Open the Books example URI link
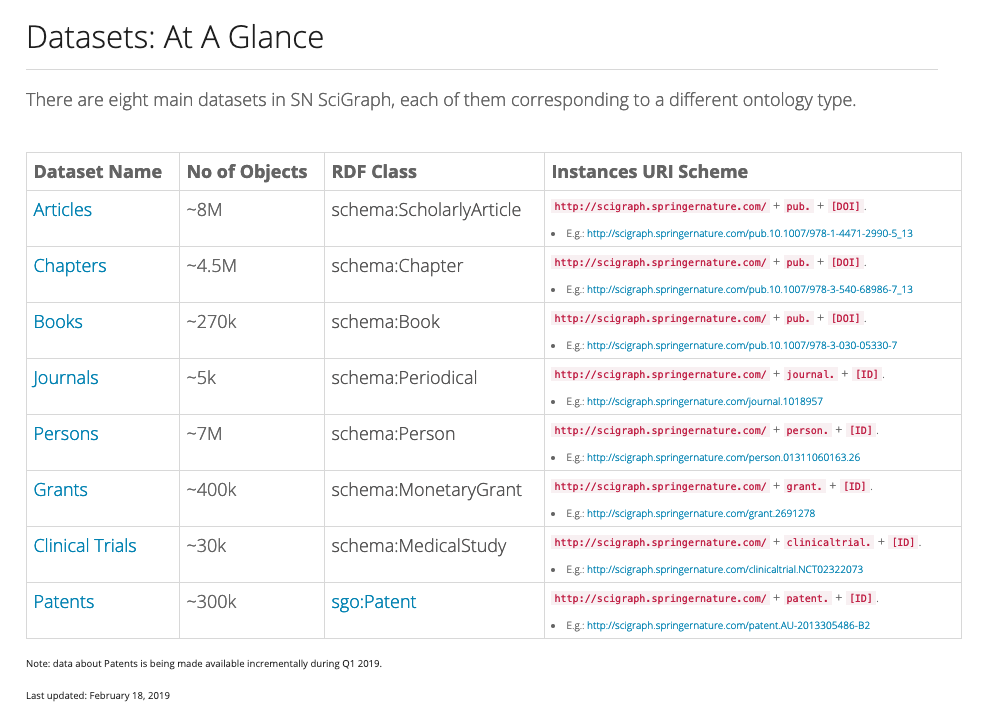The height and width of the screenshot is (726, 1001). click(x=741, y=346)
